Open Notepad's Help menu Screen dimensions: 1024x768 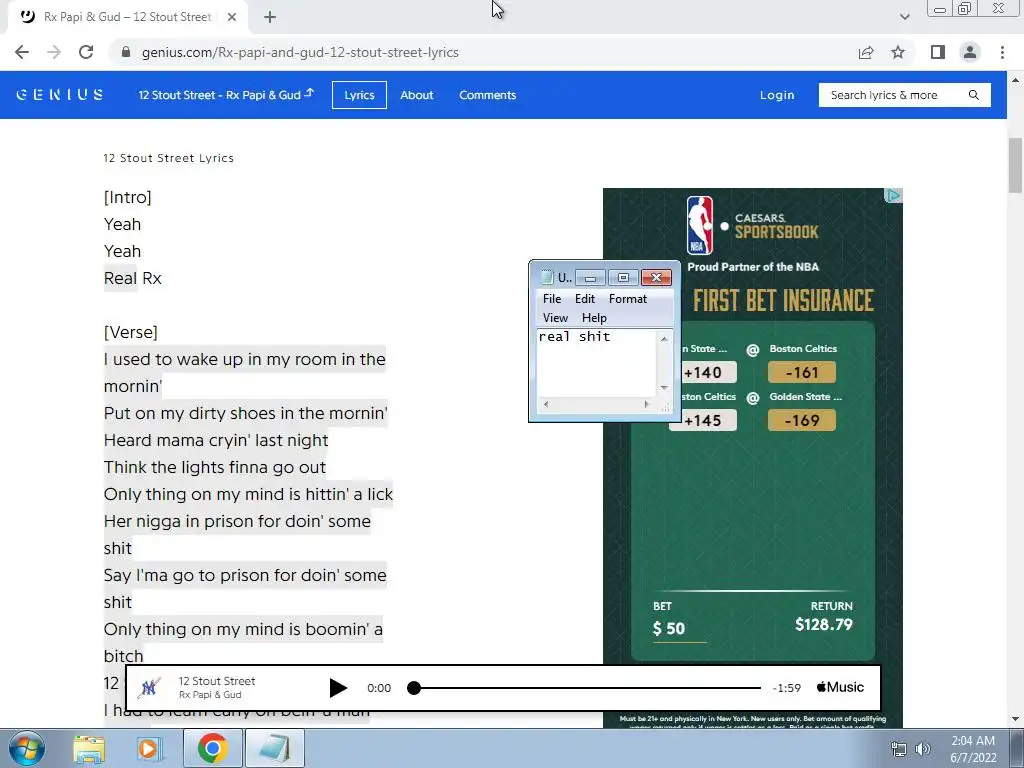594,317
